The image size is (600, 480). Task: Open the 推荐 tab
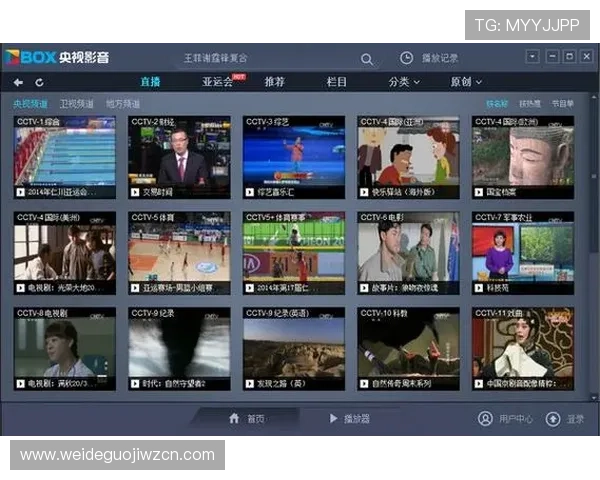pyautogui.click(x=275, y=82)
